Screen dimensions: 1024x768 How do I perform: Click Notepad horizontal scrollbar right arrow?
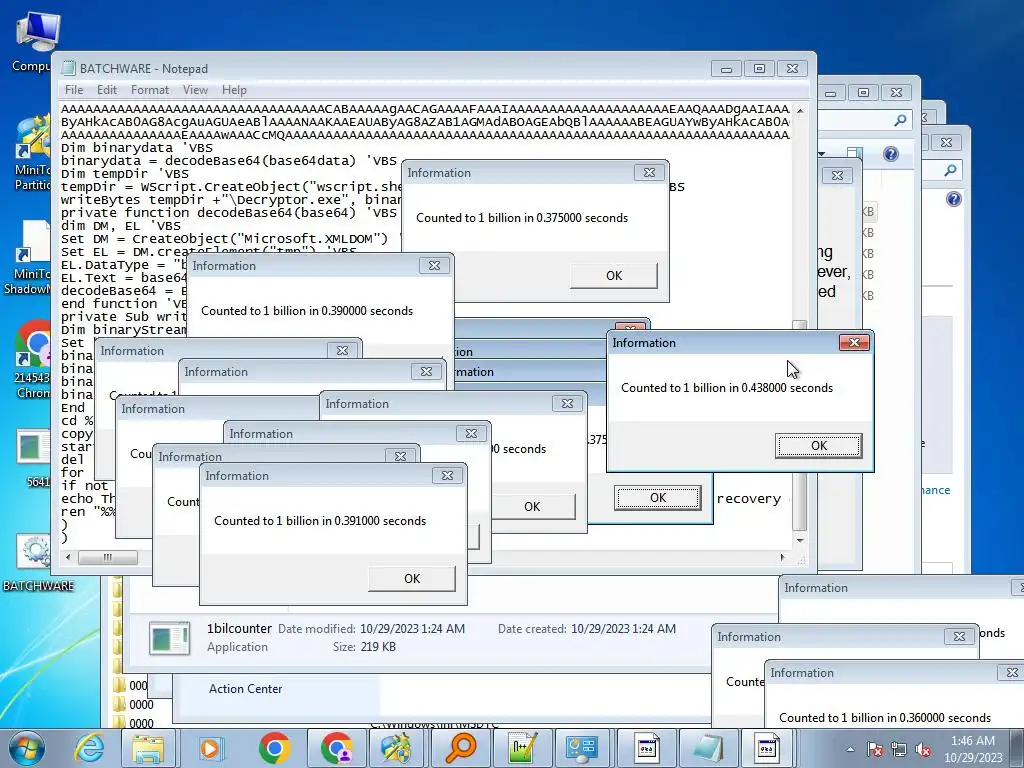point(782,557)
